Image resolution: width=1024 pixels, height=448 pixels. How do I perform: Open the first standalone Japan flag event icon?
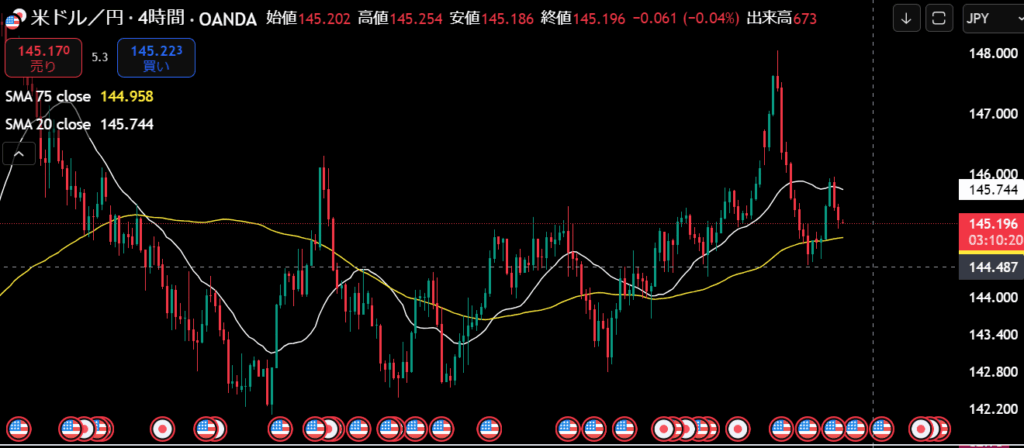(x=162, y=428)
